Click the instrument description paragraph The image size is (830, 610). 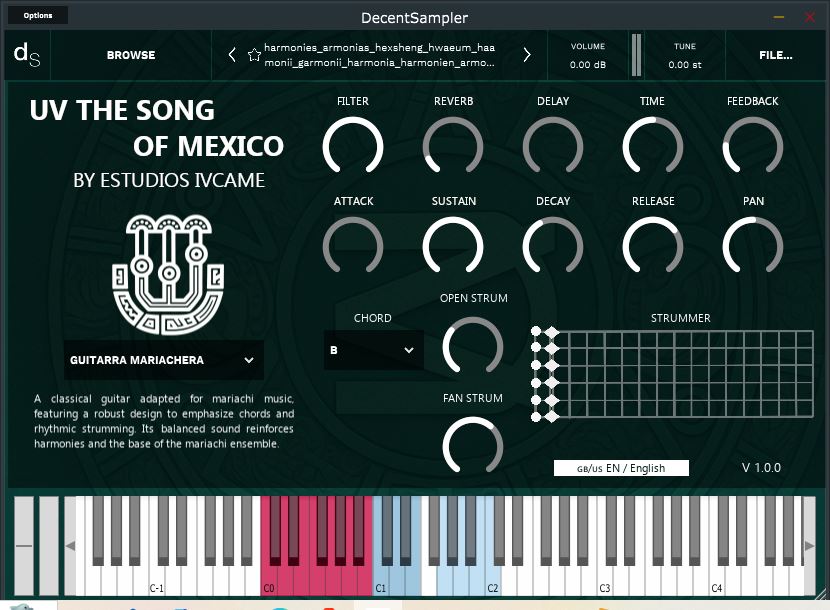click(x=164, y=421)
